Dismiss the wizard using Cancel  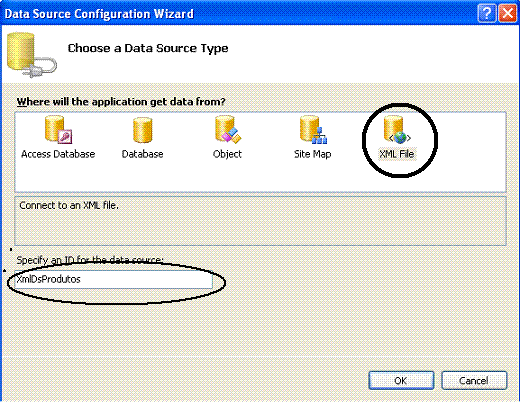[474, 380]
